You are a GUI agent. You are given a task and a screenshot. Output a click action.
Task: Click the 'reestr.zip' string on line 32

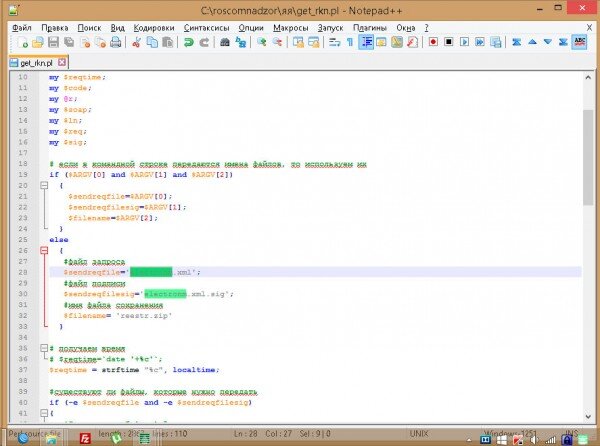(144, 316)
